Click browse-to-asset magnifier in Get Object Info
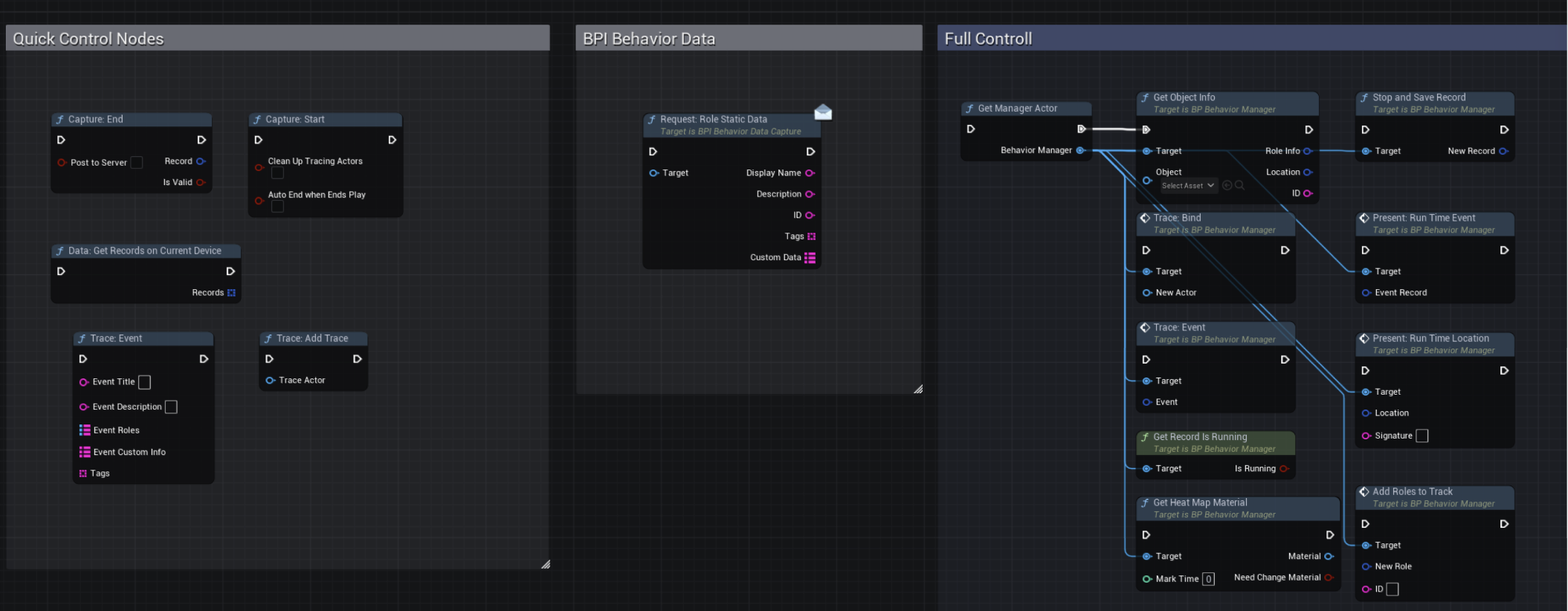Screen dimensions: 1568x611 pos(1239,186)
